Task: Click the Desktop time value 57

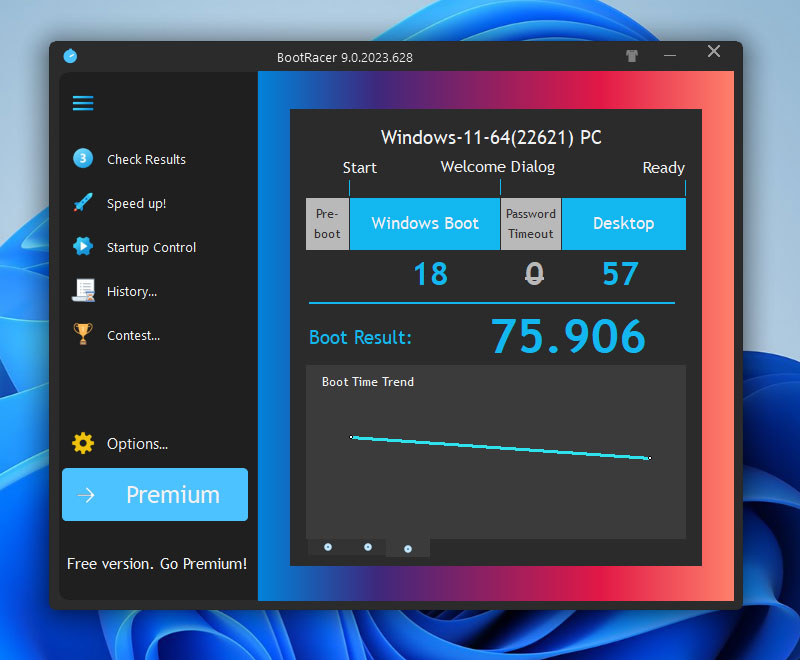Action: 620,274
